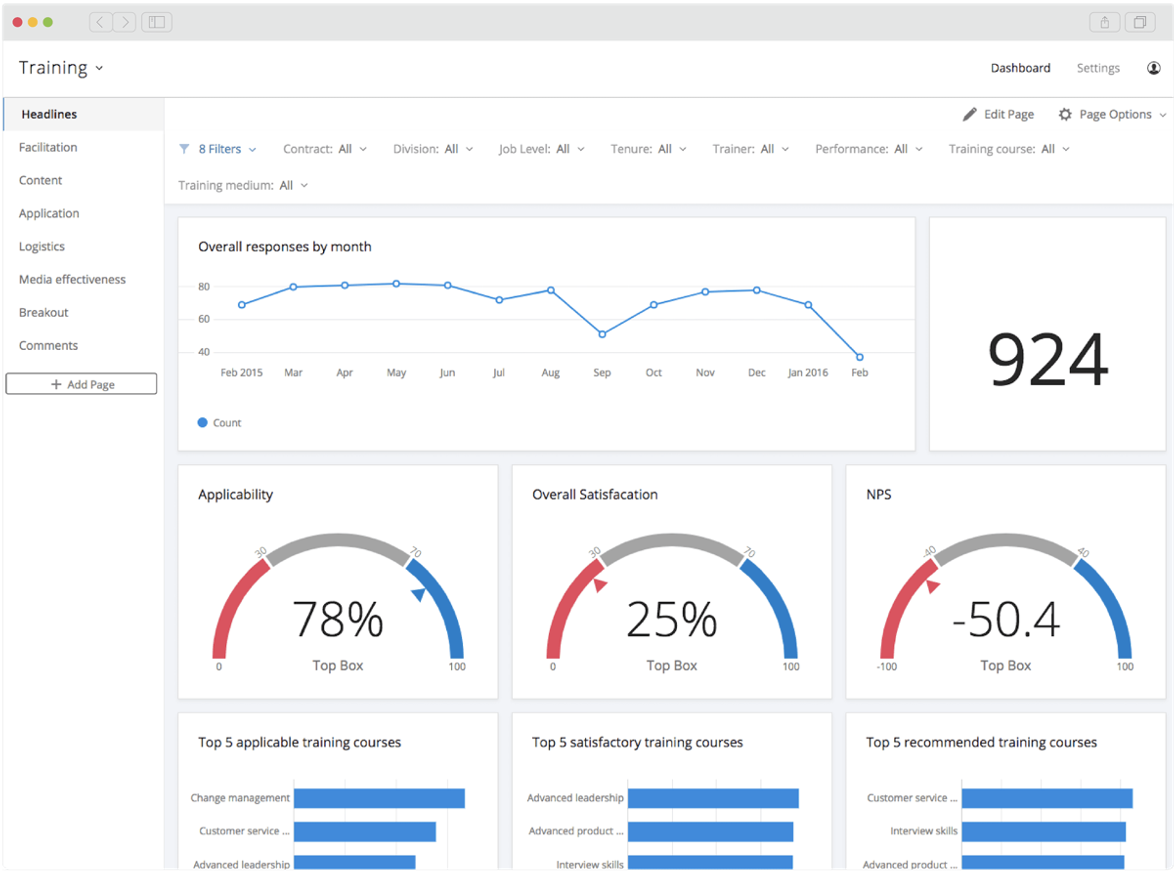Open the browser tabs overview icon

pyautogui.click(x=1139, y=22)
